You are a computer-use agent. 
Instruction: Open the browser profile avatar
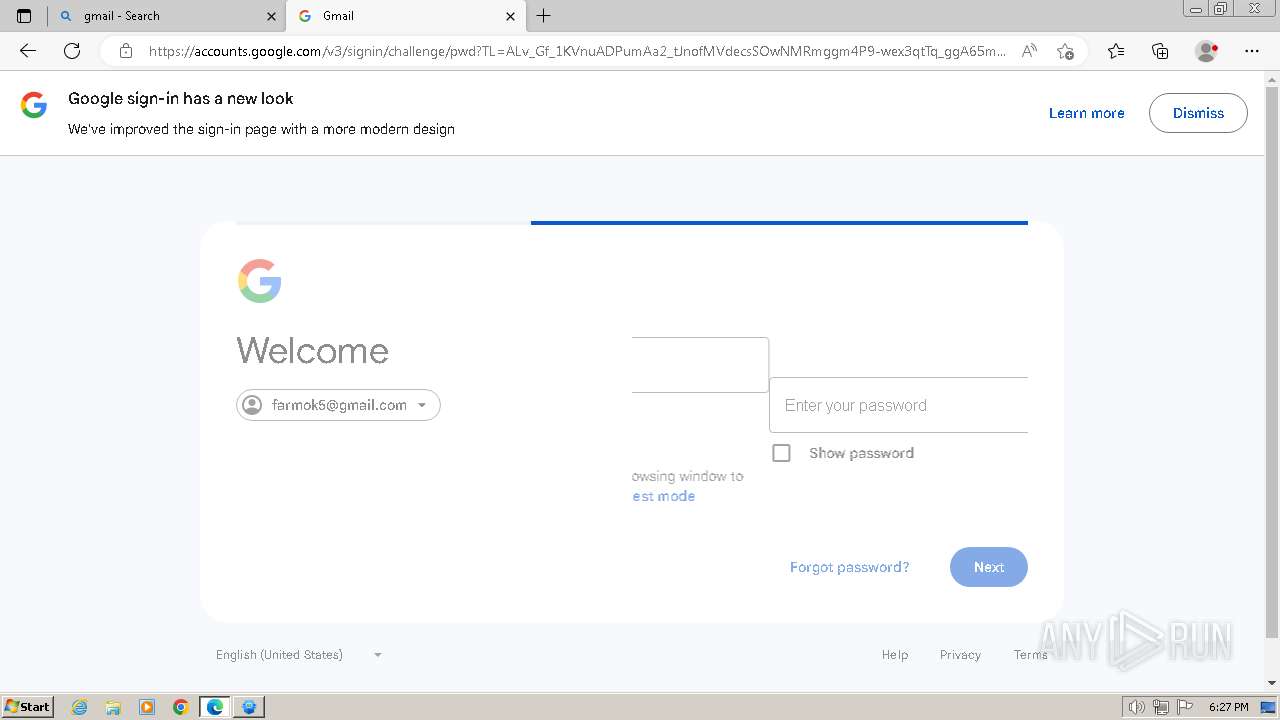coord(1206,51)
